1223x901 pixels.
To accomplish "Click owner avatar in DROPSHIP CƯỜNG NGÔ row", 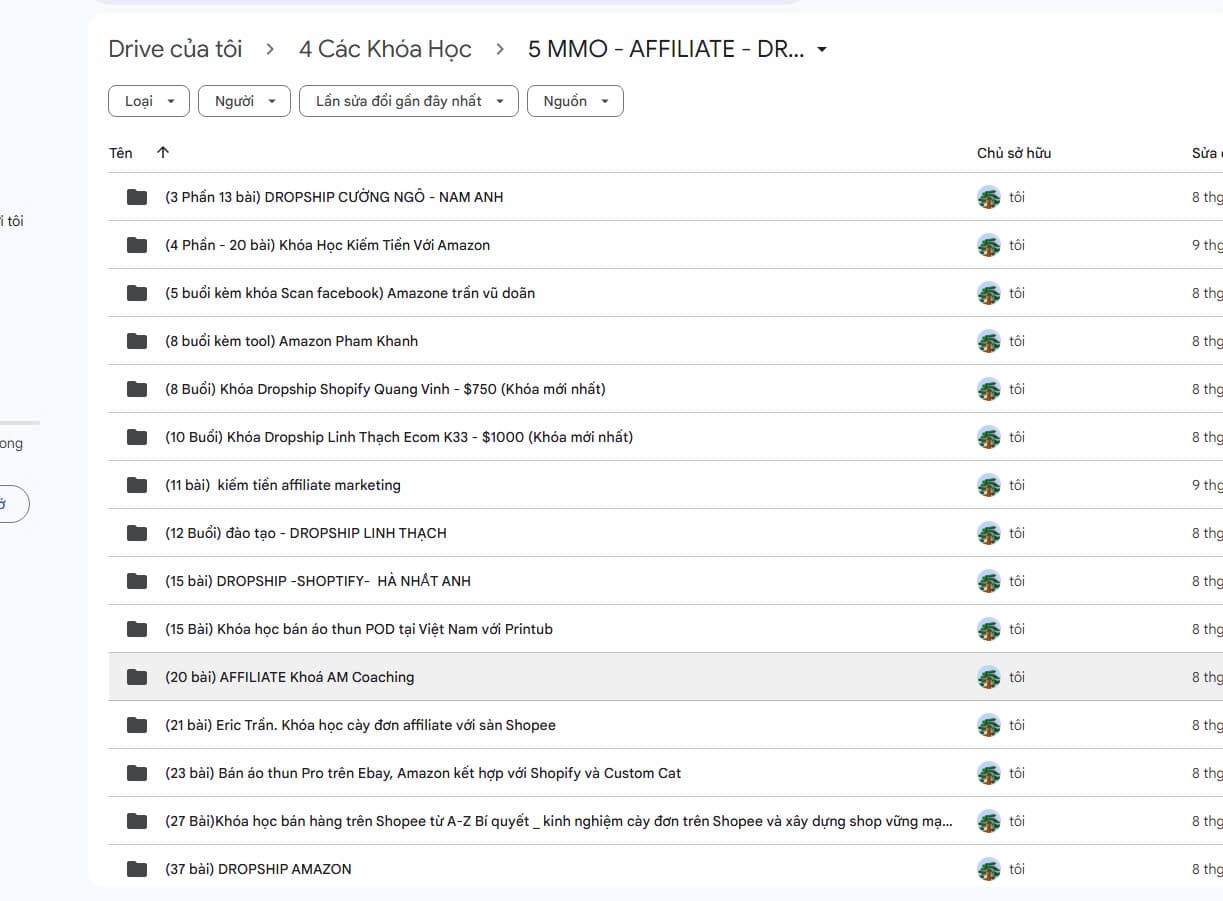I will click(989, 197).
